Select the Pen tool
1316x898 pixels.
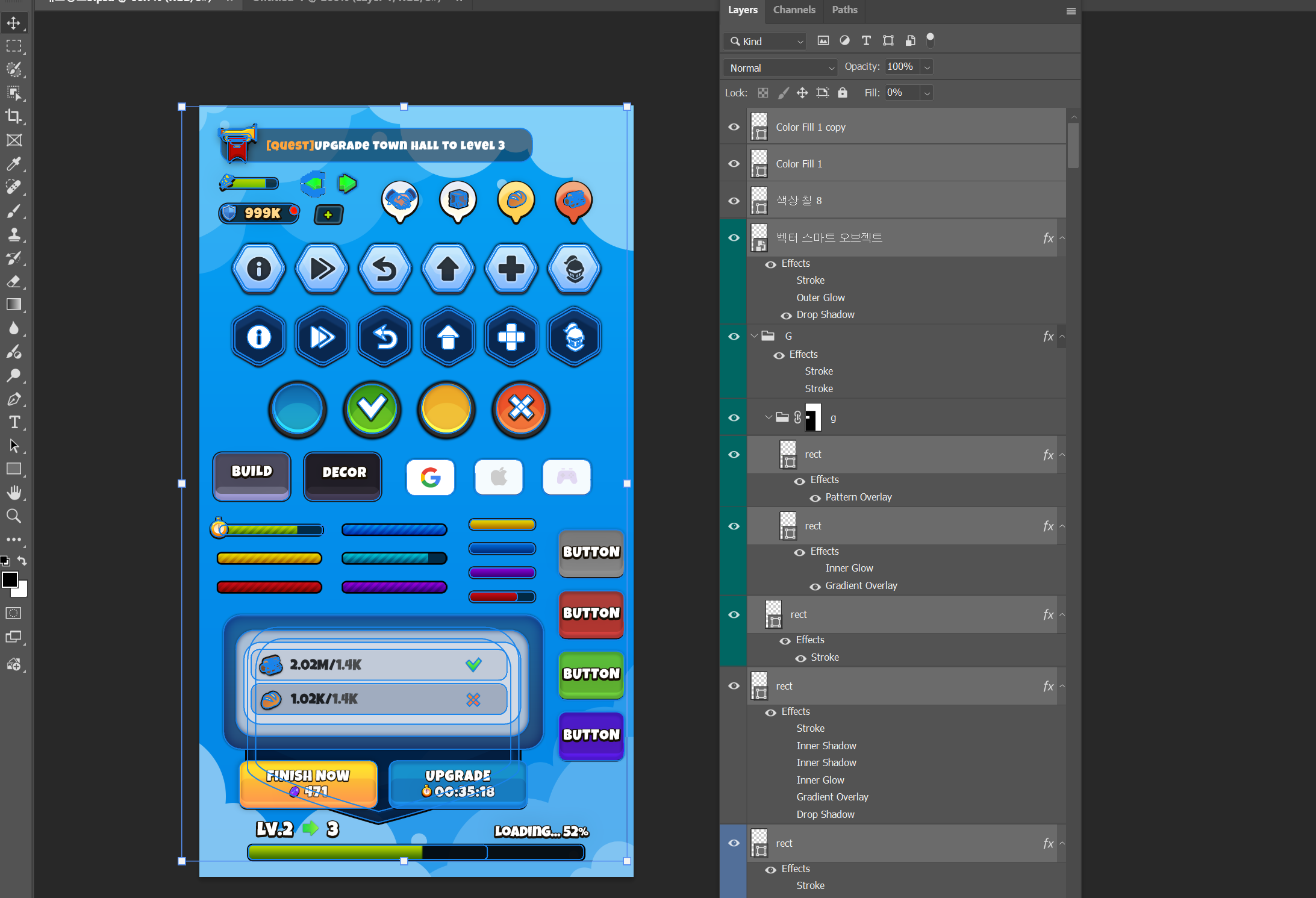13,399
